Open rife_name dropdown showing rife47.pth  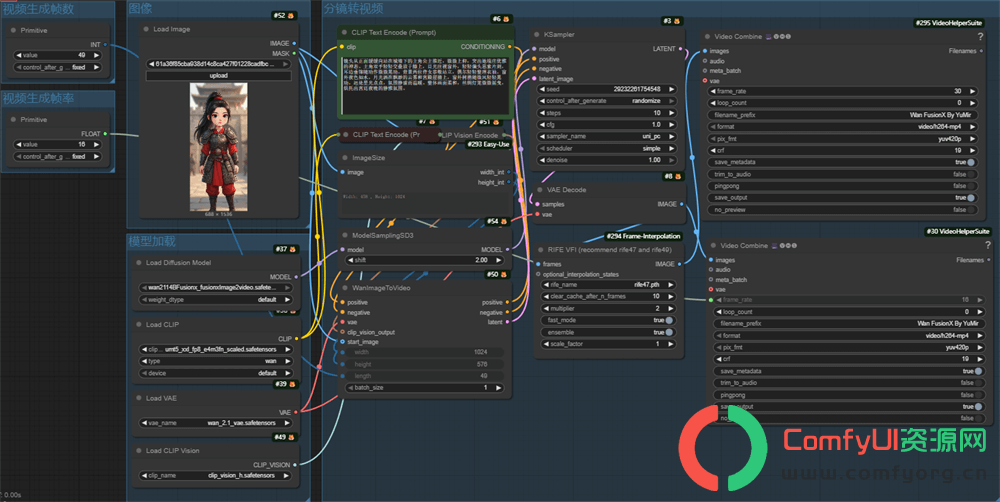pyautogui.click(x=608, y=284)
